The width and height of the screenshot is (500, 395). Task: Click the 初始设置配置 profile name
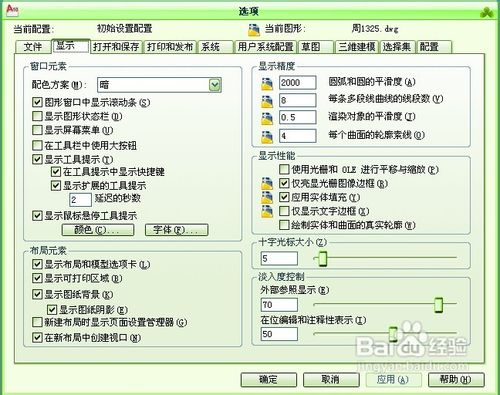pyautogui.click(x=125, y=28)
